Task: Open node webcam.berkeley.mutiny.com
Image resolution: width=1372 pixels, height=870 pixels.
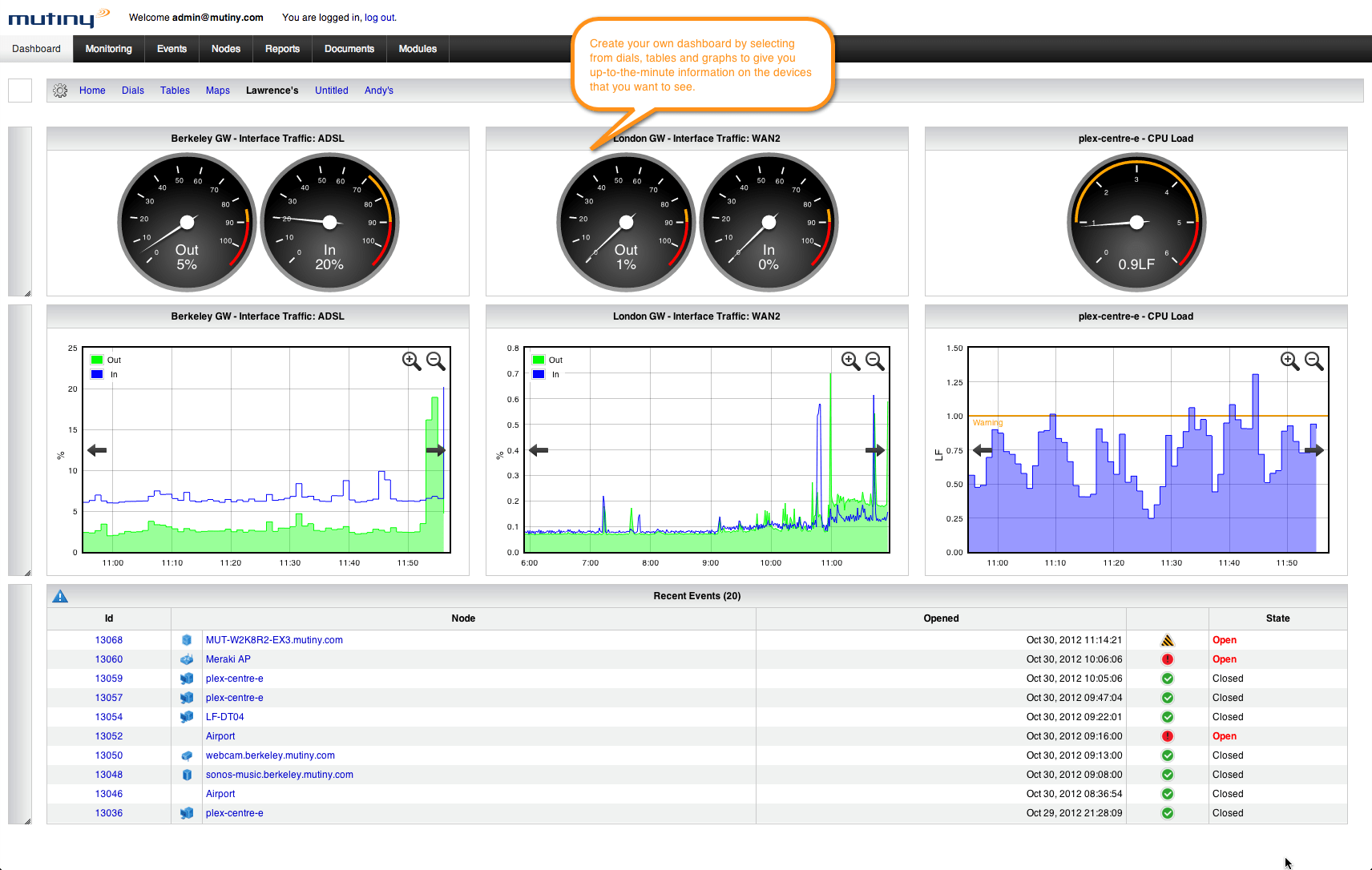Action: (x=270, y=755)
